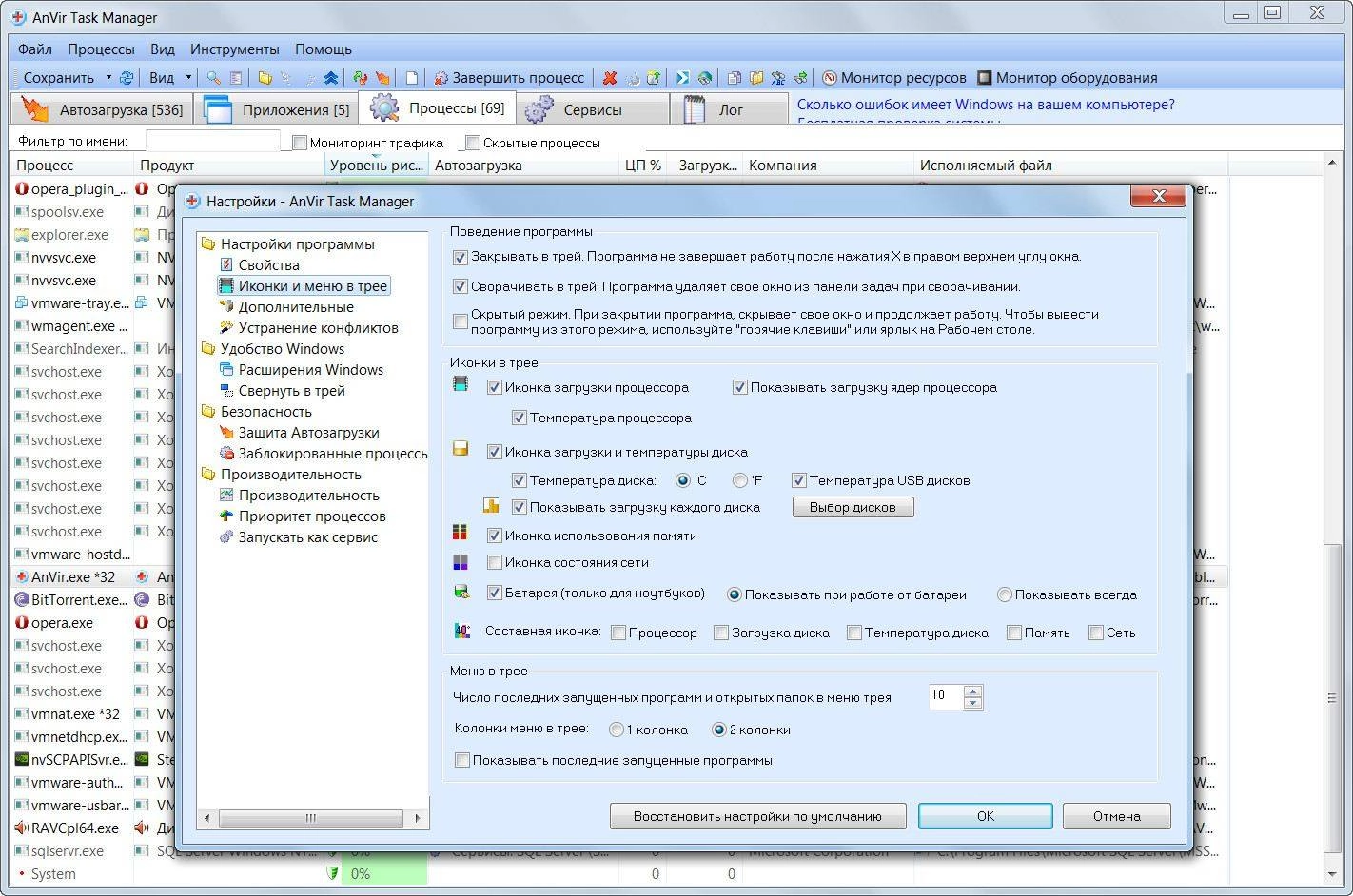Click the refresh icon next to Сохранить
The width and height of the screenshot is (1353, 896).
(126, 78)
